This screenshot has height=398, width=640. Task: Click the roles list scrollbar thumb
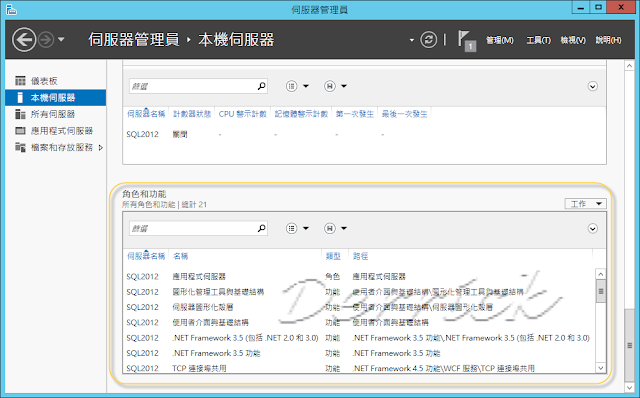600,291
